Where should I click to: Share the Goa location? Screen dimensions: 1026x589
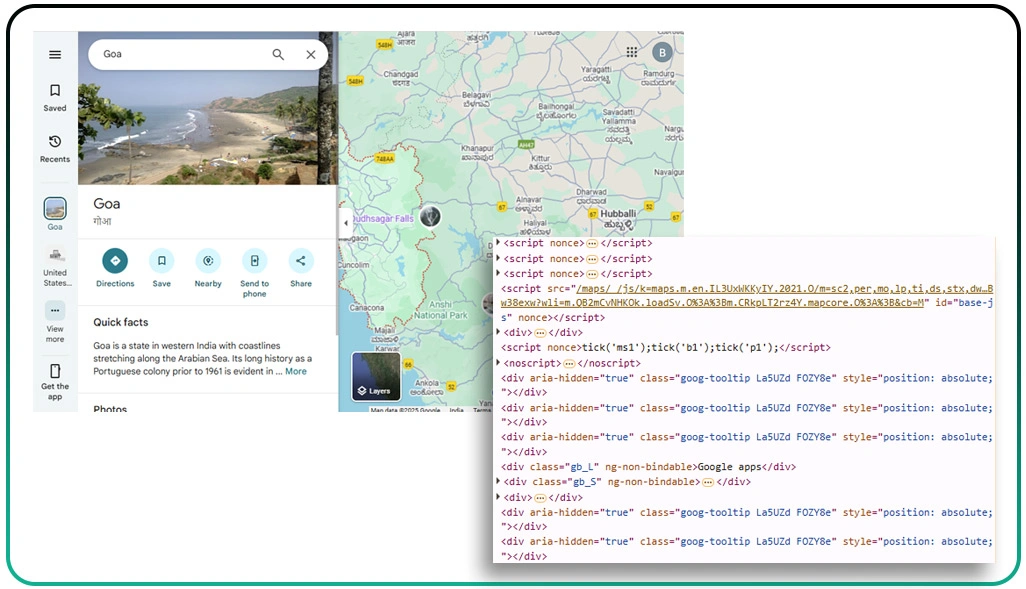point(301,262)
